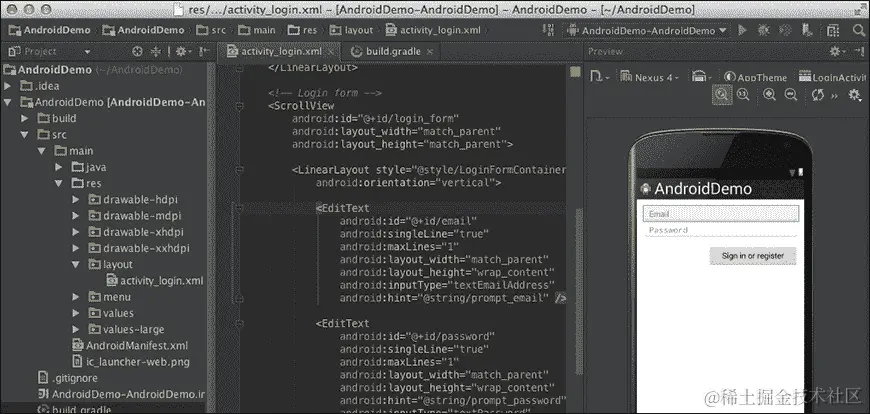Click the Run with Coverage icon

pos(785,31)
